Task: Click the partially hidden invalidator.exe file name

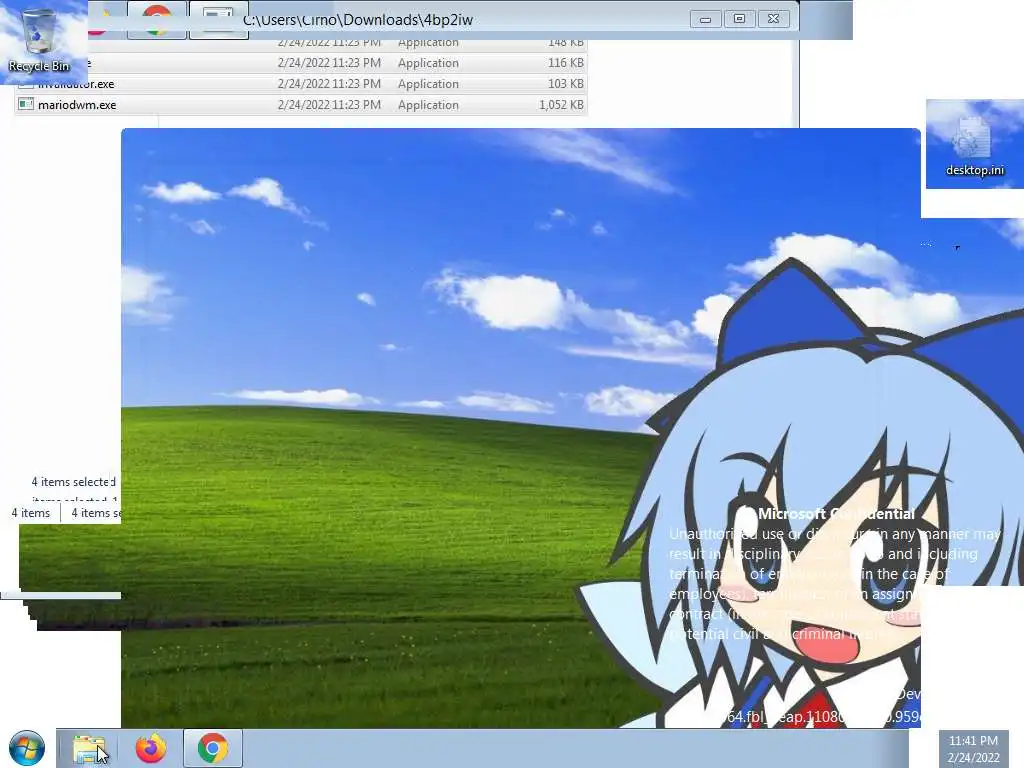Action: pos(76,84)
